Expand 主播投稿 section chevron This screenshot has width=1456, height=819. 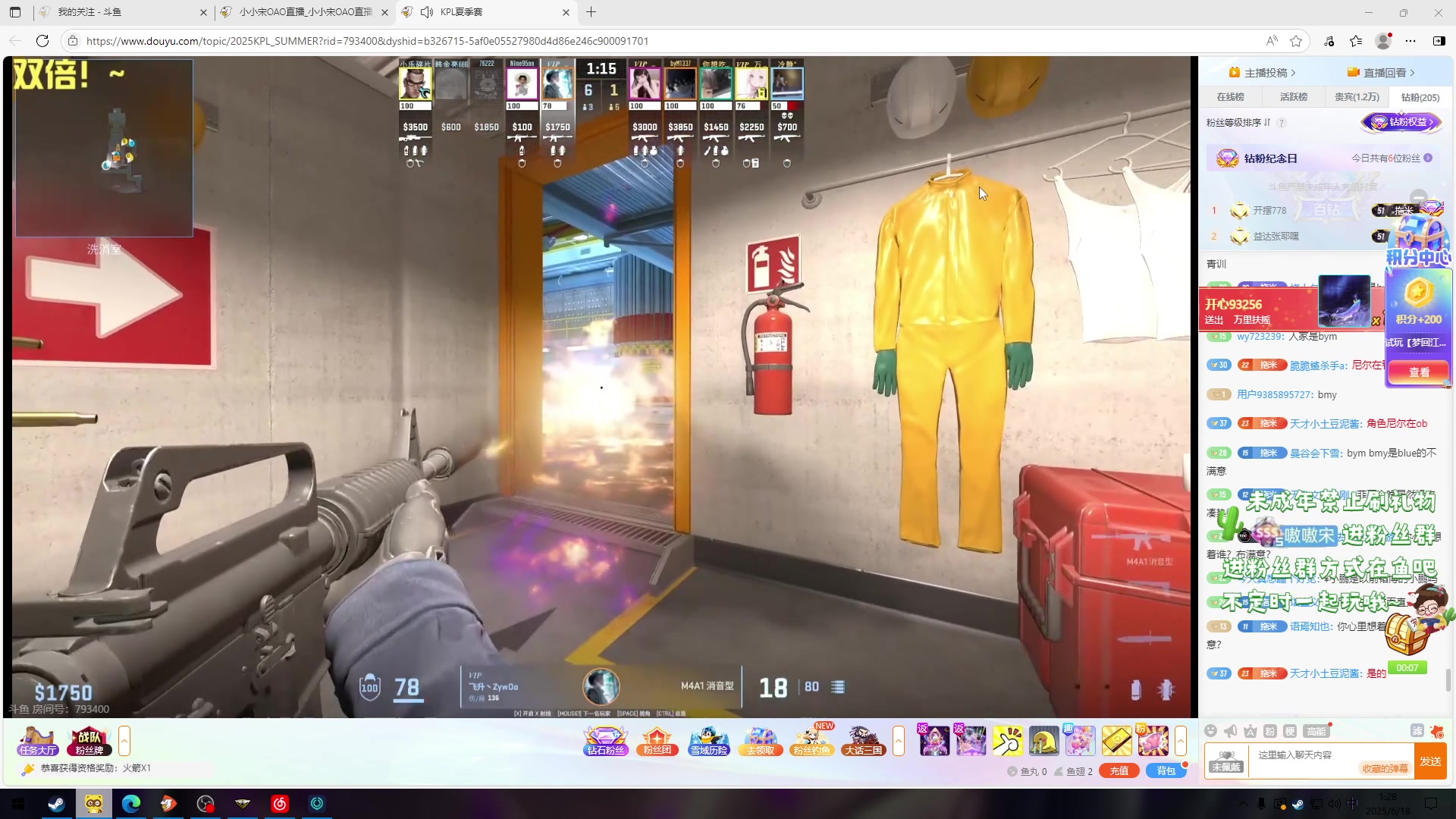click(x=1294, y=73)
